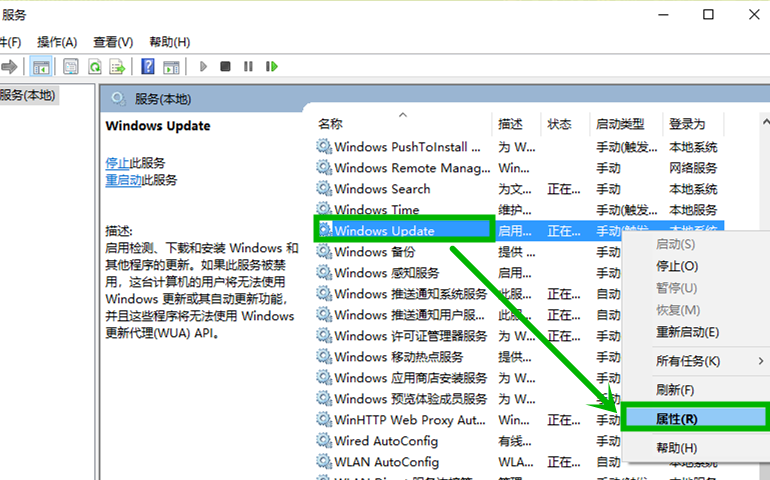
Task: Select the Wired AutoConfig service name
Action: (x=386, y=441)
